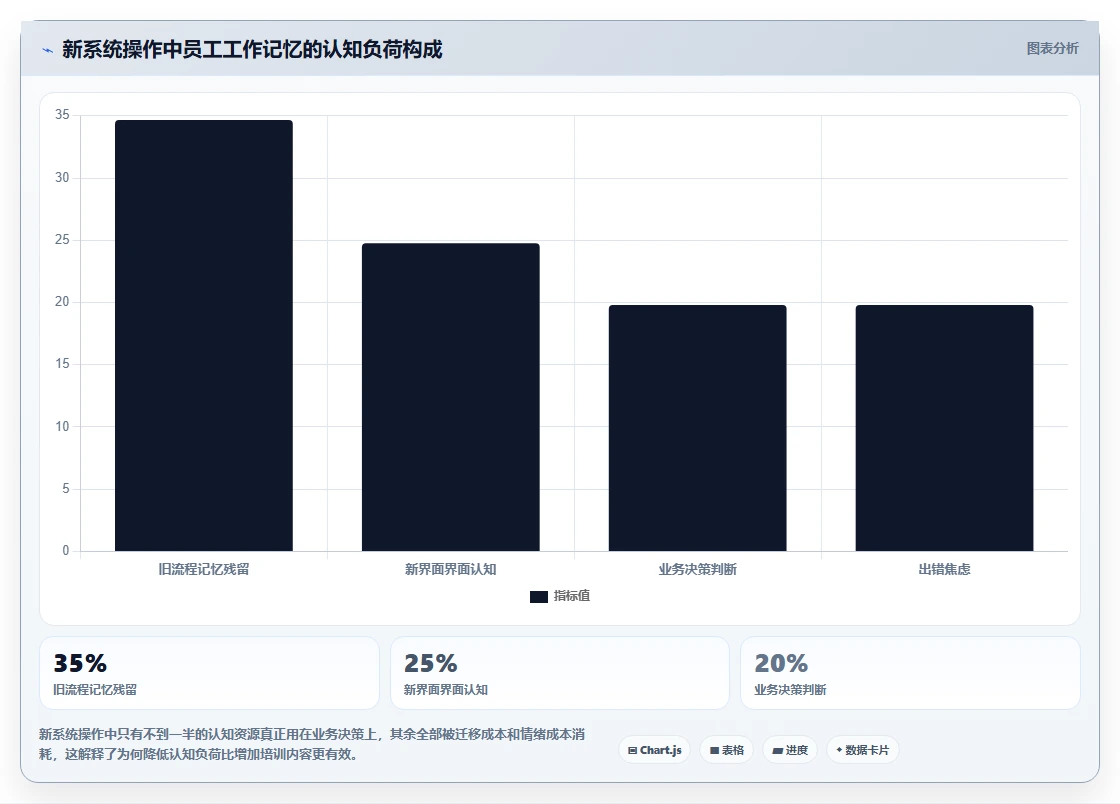Click the icon inside the 表格 tag

click(714, 750)
